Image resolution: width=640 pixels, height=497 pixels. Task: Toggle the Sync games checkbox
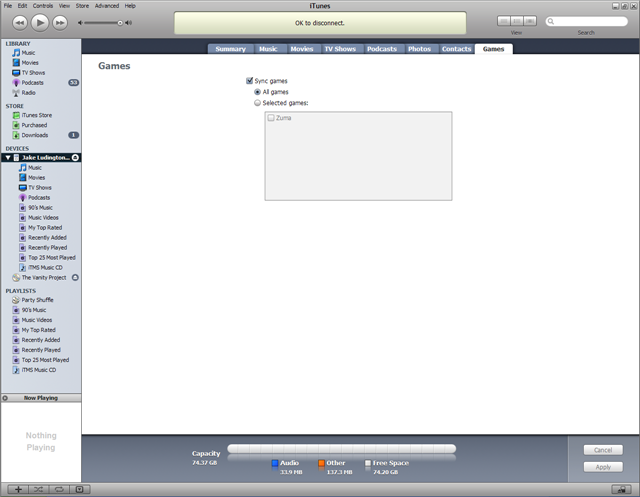point(249,81)
